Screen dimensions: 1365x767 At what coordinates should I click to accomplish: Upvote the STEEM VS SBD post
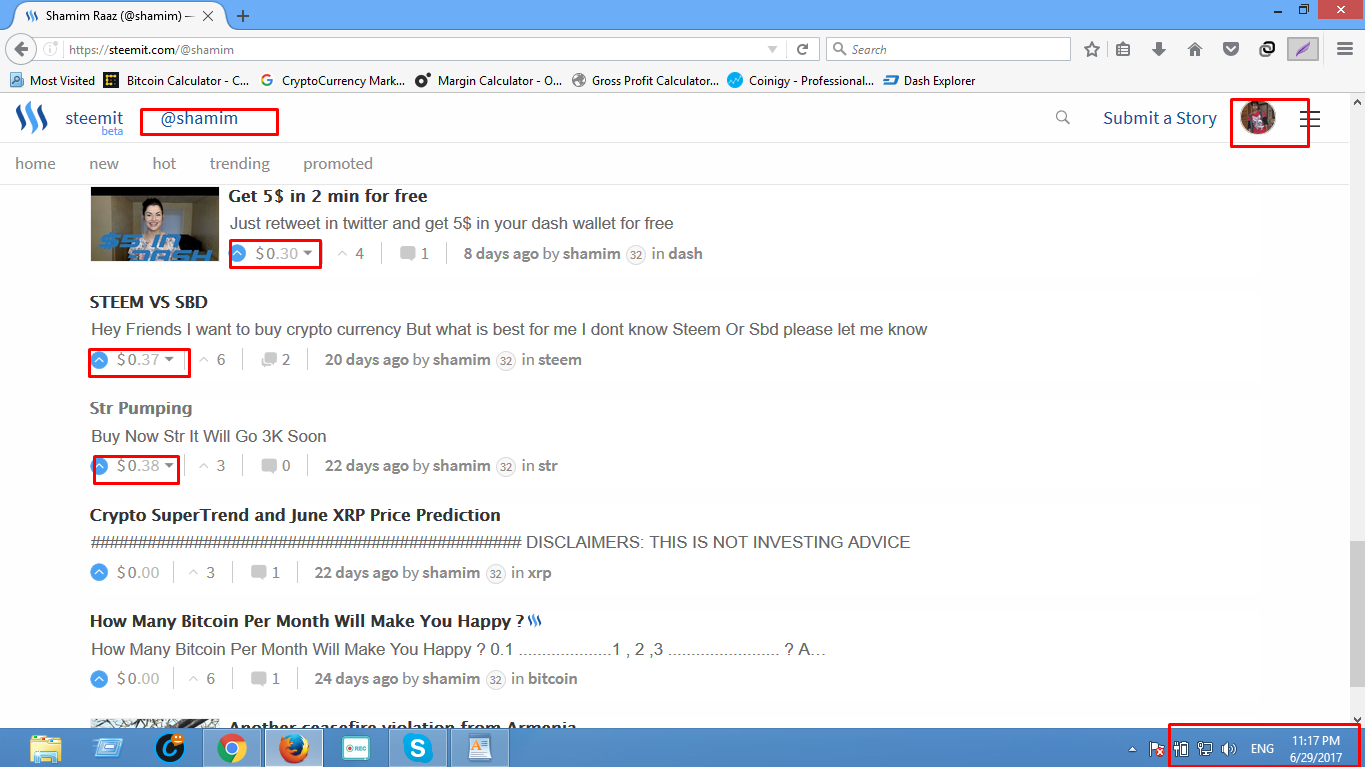99,360
